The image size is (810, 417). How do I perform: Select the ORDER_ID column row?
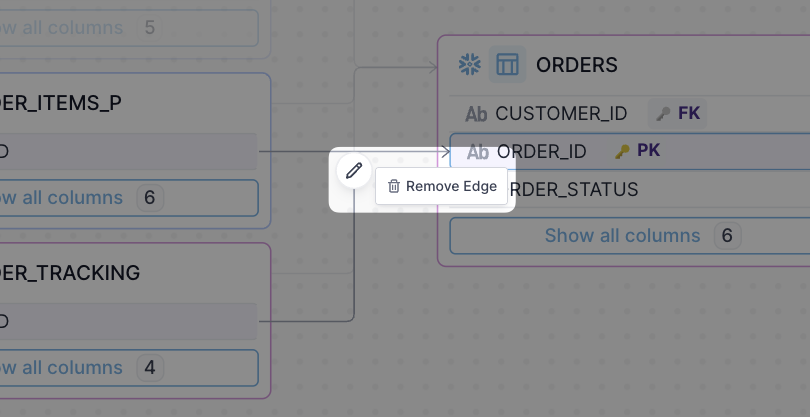(630, 151)
